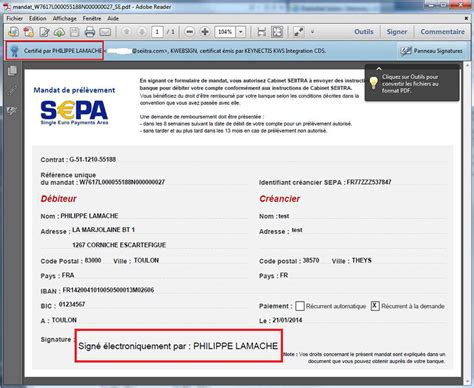The height and width of the screenshot is (388, 474).
Task: Open the zoom level dropdown arrow
Action: click(x=241, y=32)
